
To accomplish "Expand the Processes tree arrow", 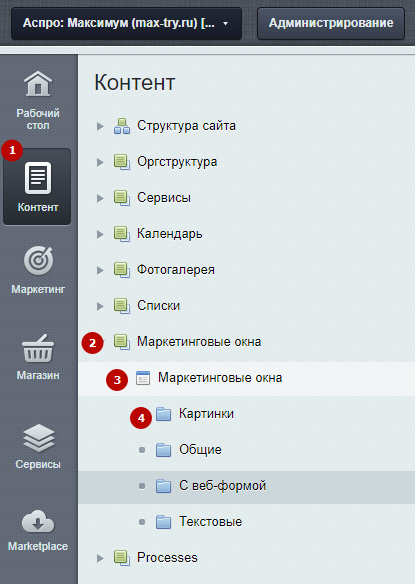I will [x=100, y=558].
